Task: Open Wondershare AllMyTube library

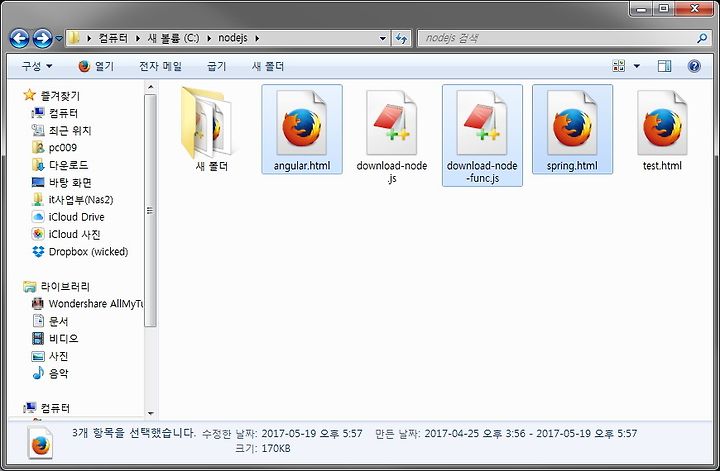Action: coord(96,303)
